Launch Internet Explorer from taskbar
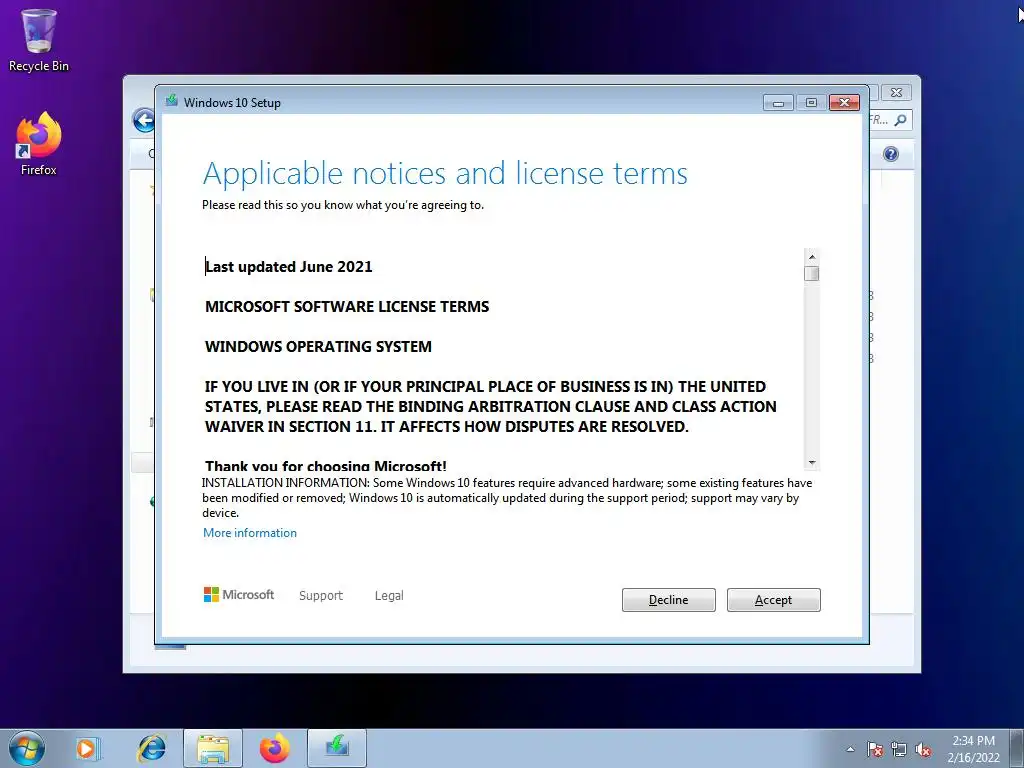1024x768 pixels. [152, 748]
